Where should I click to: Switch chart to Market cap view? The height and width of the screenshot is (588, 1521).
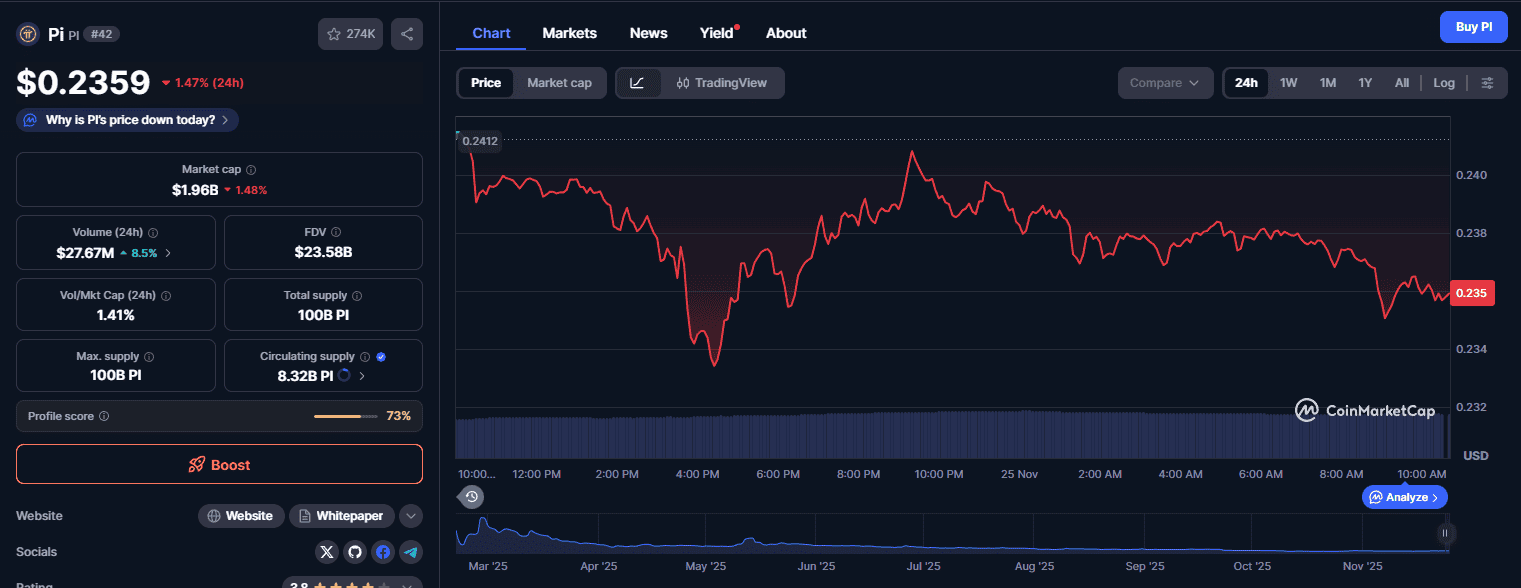point(559,83)
